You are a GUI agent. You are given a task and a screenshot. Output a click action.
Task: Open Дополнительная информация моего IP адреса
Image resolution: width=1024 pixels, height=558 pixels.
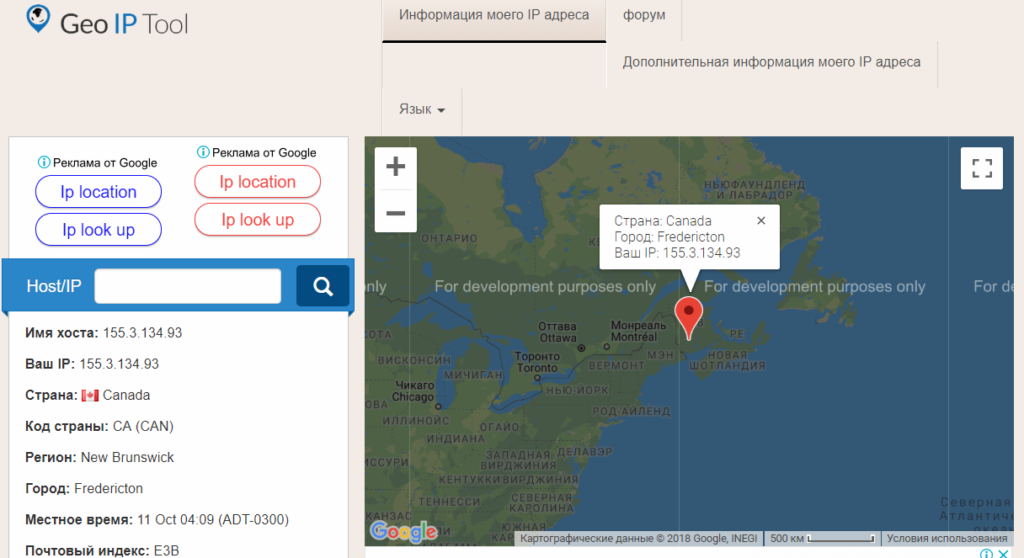pyautogui.click(x=771, y=62)
